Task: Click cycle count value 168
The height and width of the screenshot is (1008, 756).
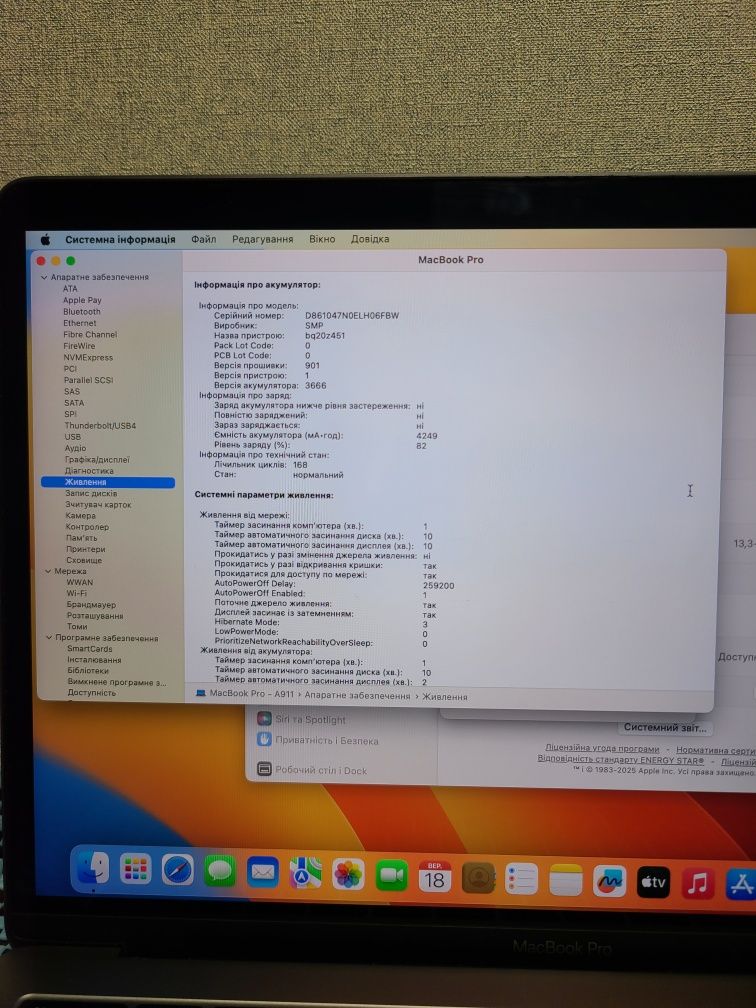Action: tap(300, 465)
